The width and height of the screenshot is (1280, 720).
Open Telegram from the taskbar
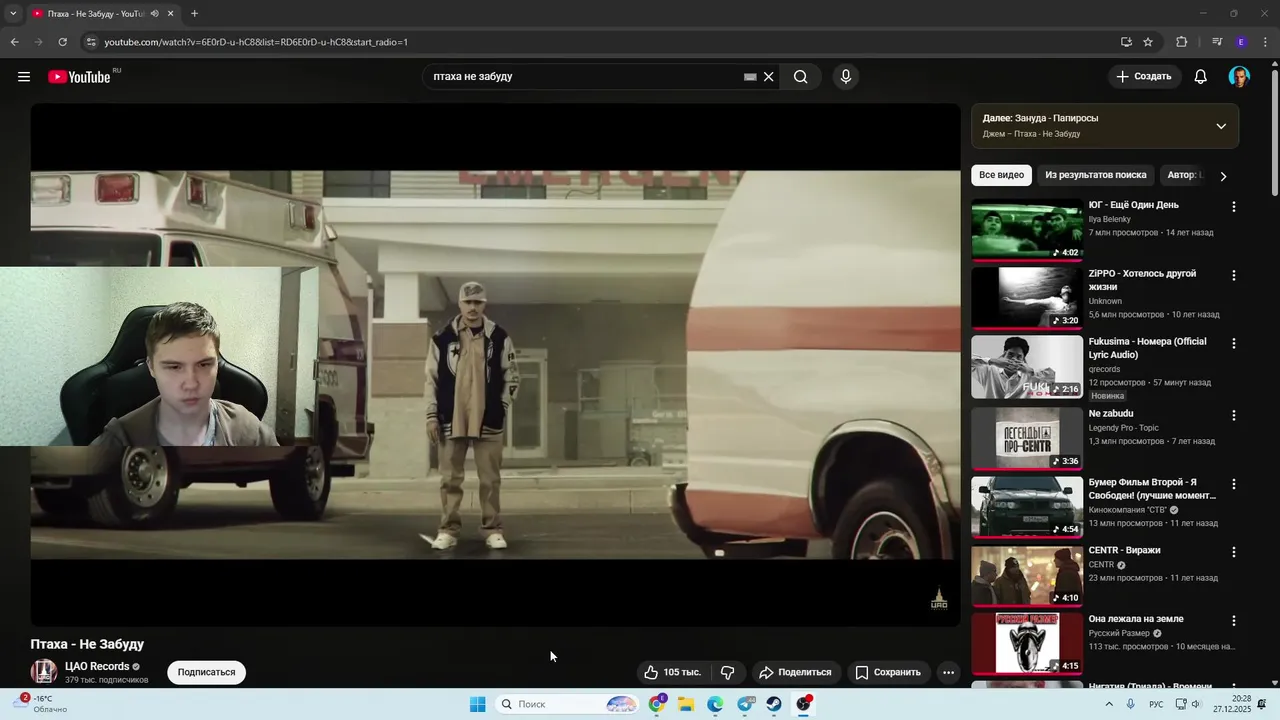point(745,704)
